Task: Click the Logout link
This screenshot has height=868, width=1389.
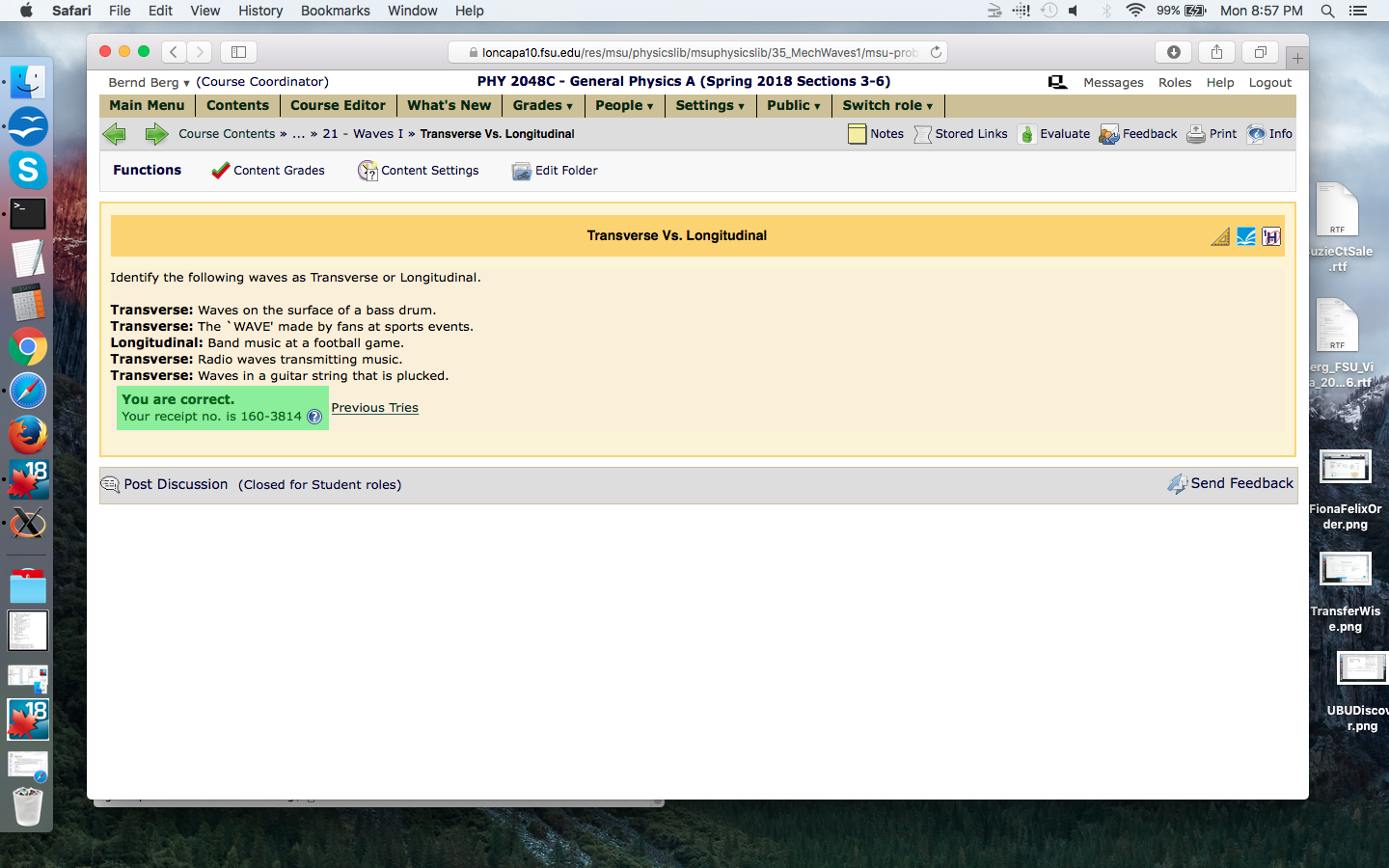Action: click(x=1270, y=82)
